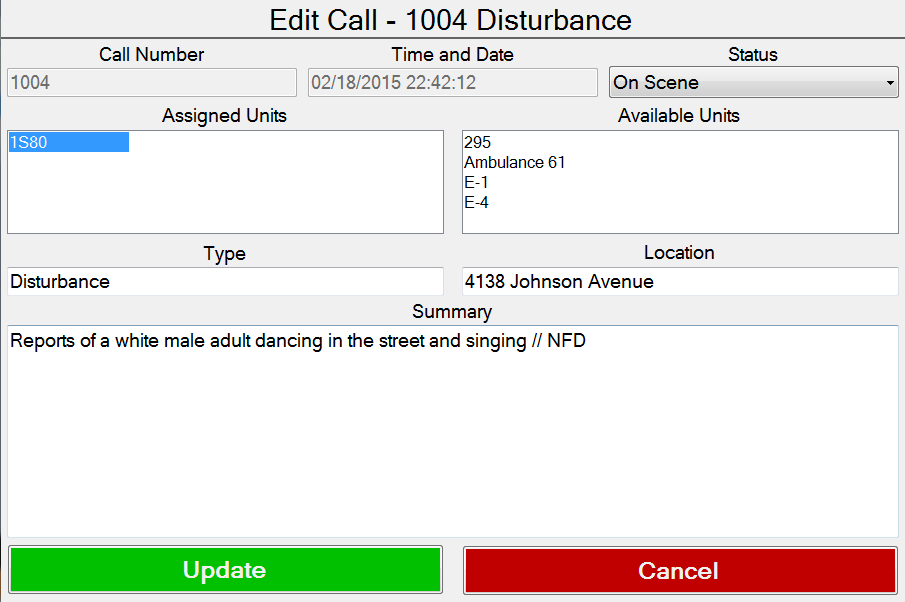This screenshot has height=602, width=905.
Task: Select unit E-4 in Available Units
Action: (476, 203)
